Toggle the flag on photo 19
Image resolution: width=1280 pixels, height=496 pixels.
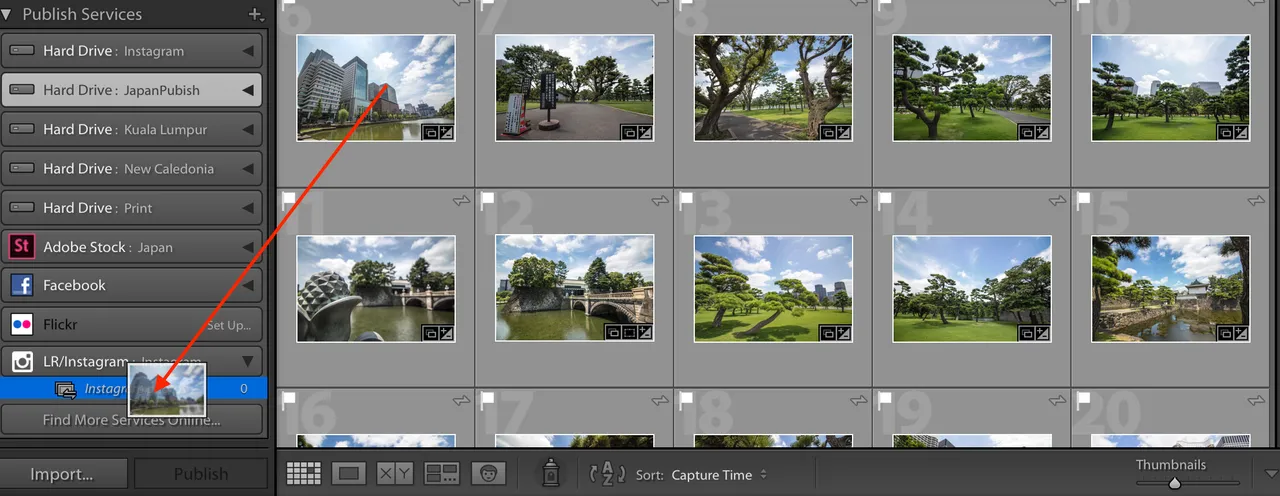pos(885,400)
